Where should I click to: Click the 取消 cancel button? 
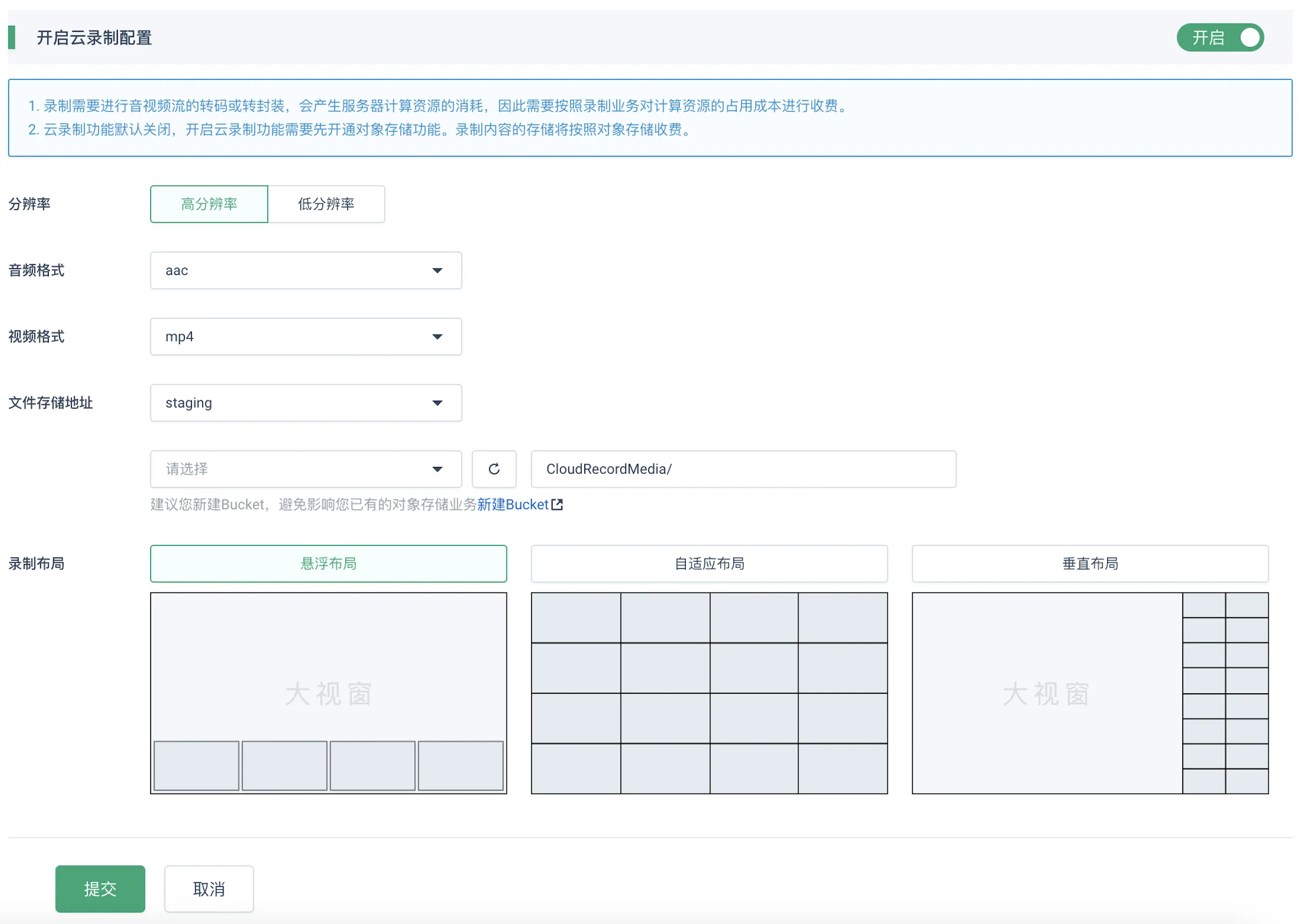point(209,889)
